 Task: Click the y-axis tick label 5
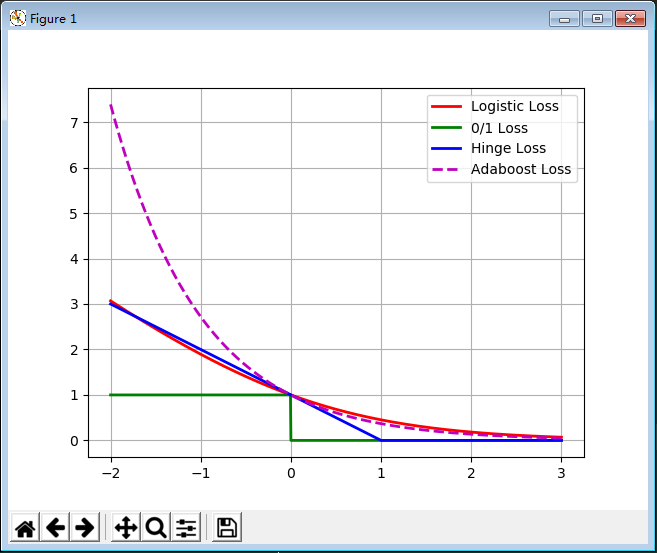[x=74, y=214]
